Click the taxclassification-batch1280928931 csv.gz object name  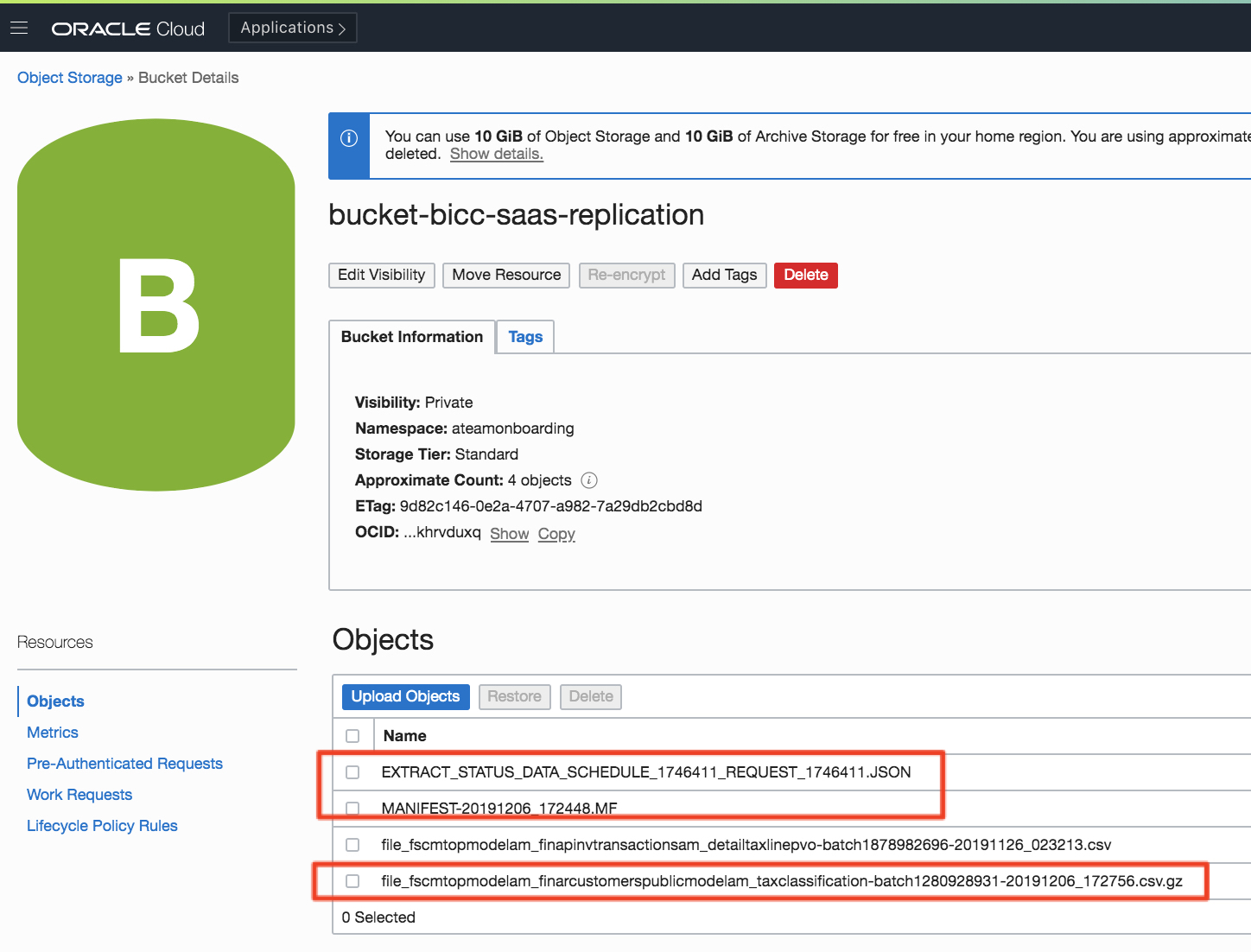(x=782, y=881)
